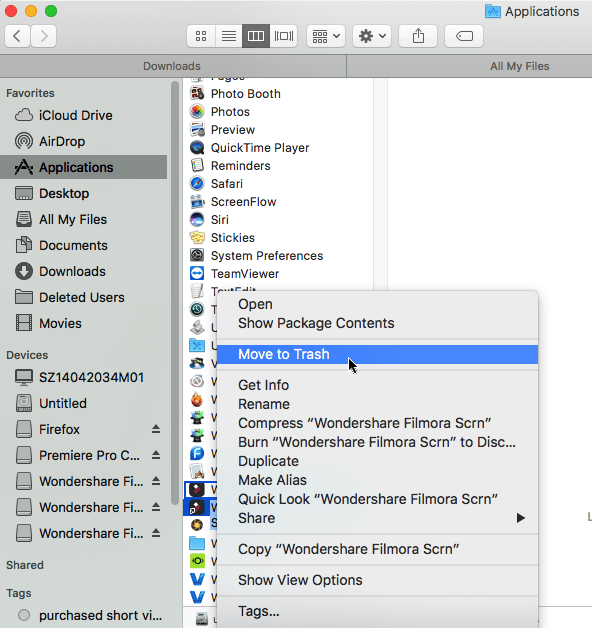Choose Move to Trash

(377, 354)
